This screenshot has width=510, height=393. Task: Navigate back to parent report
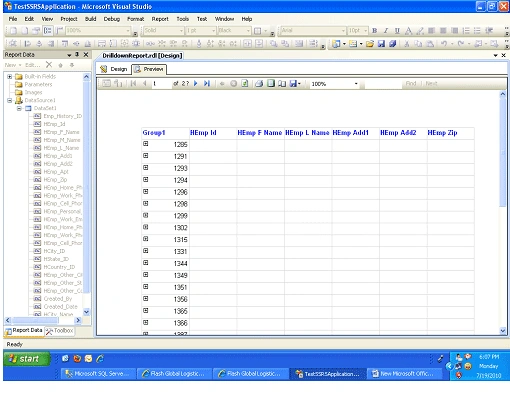222,83
